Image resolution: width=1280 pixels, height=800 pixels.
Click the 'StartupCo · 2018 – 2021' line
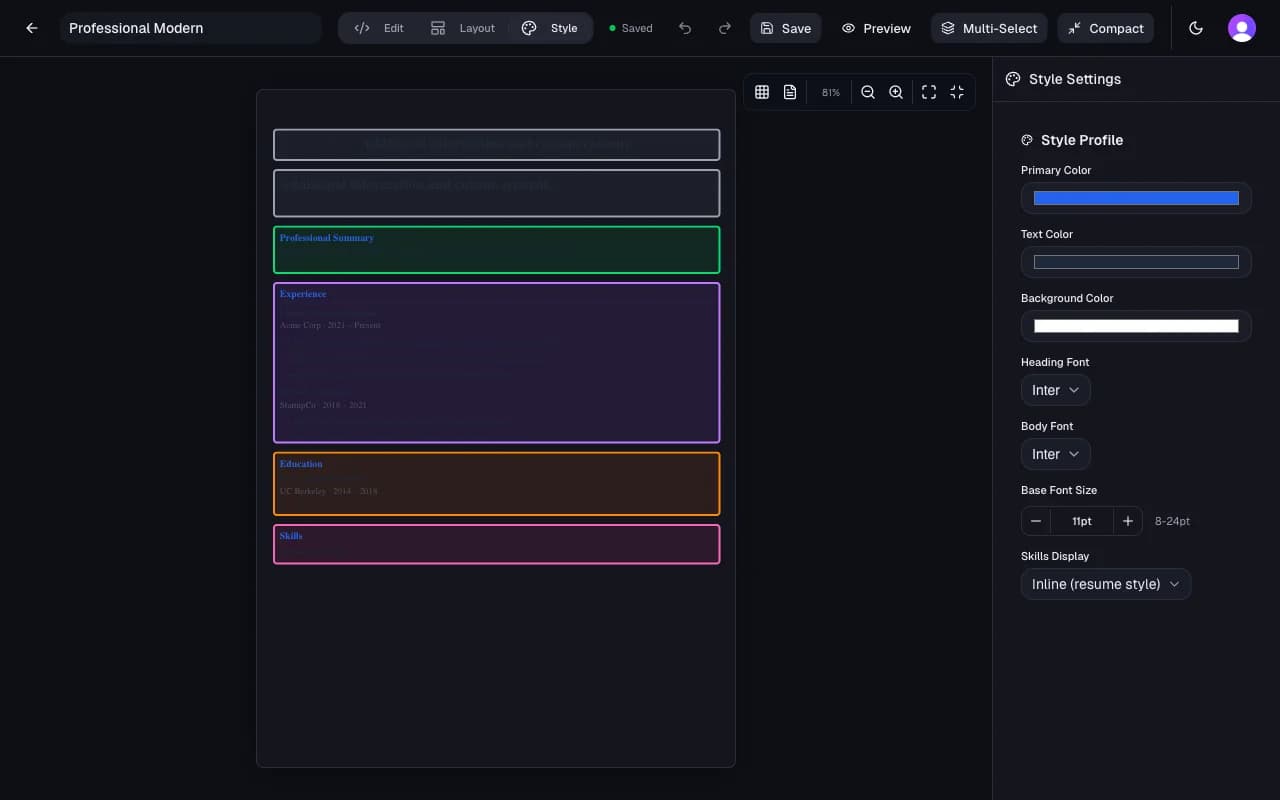pos(323,405)
